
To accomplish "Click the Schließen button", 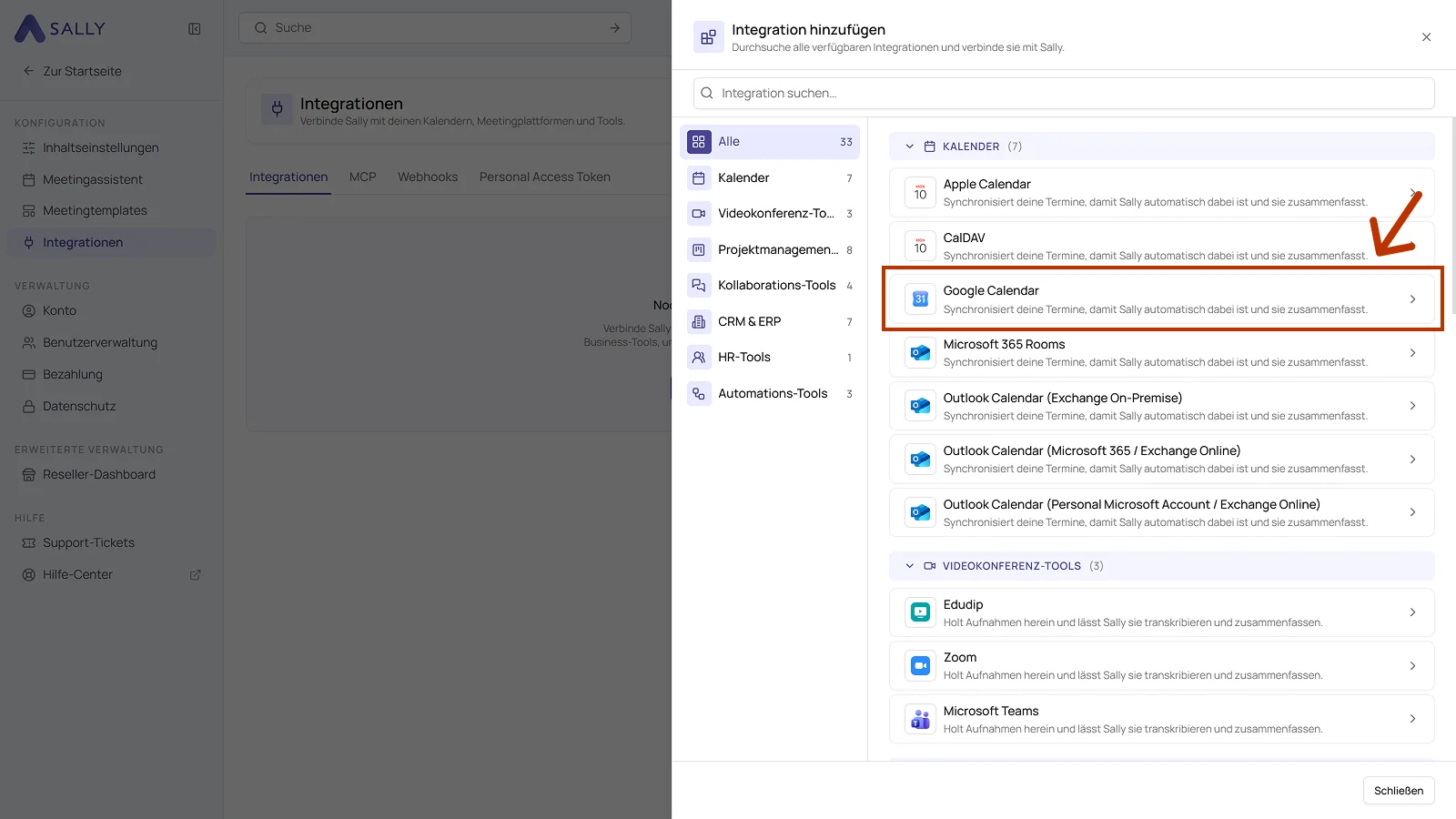I will click(x=1399, y=791).
